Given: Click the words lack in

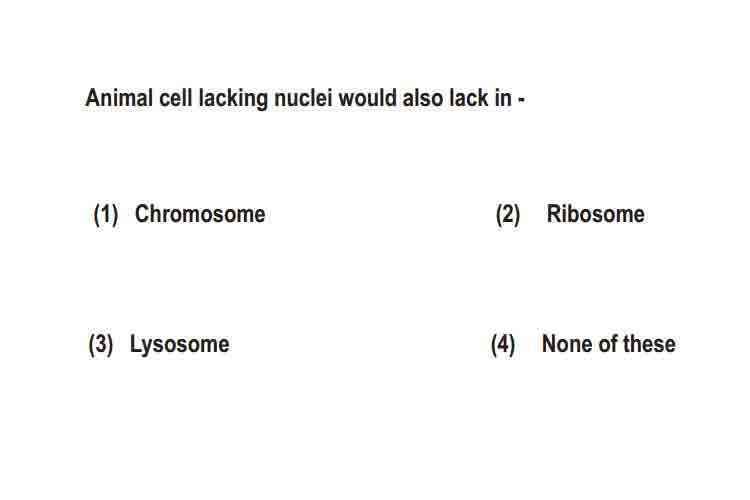Looking at the screenshot, I should 480,98.
